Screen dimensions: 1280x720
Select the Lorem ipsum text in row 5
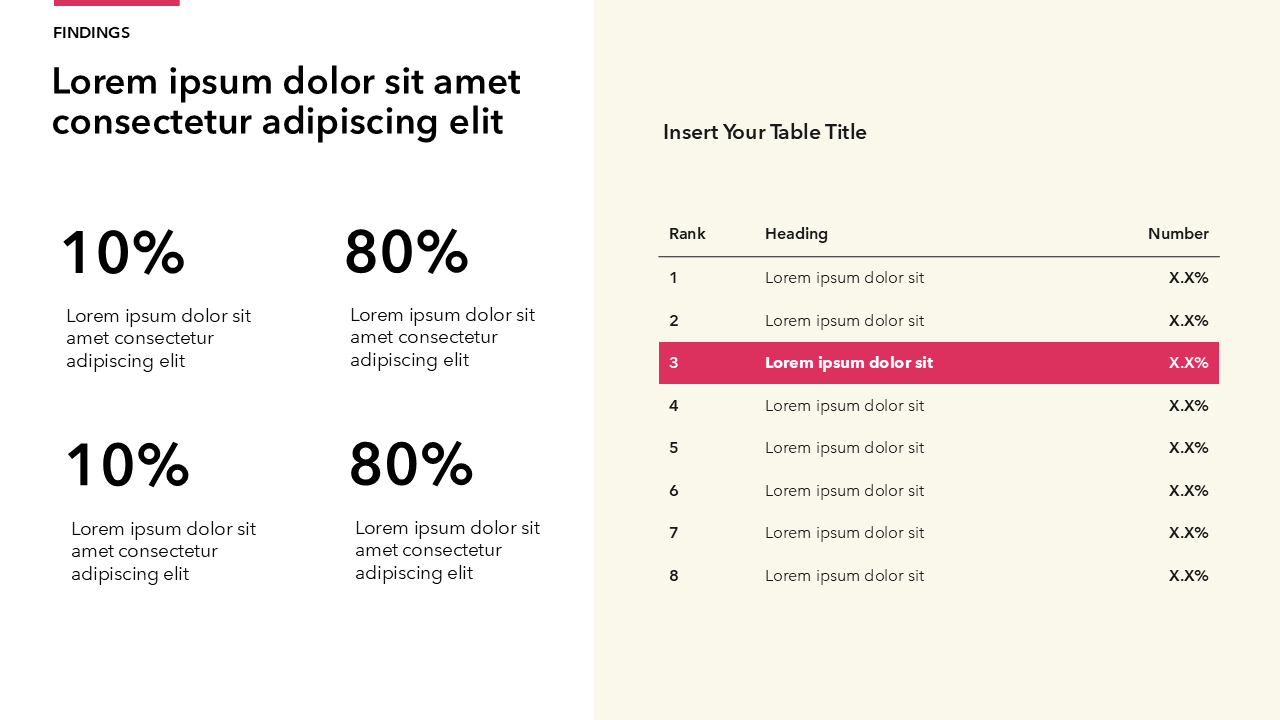tap(844, 448)
